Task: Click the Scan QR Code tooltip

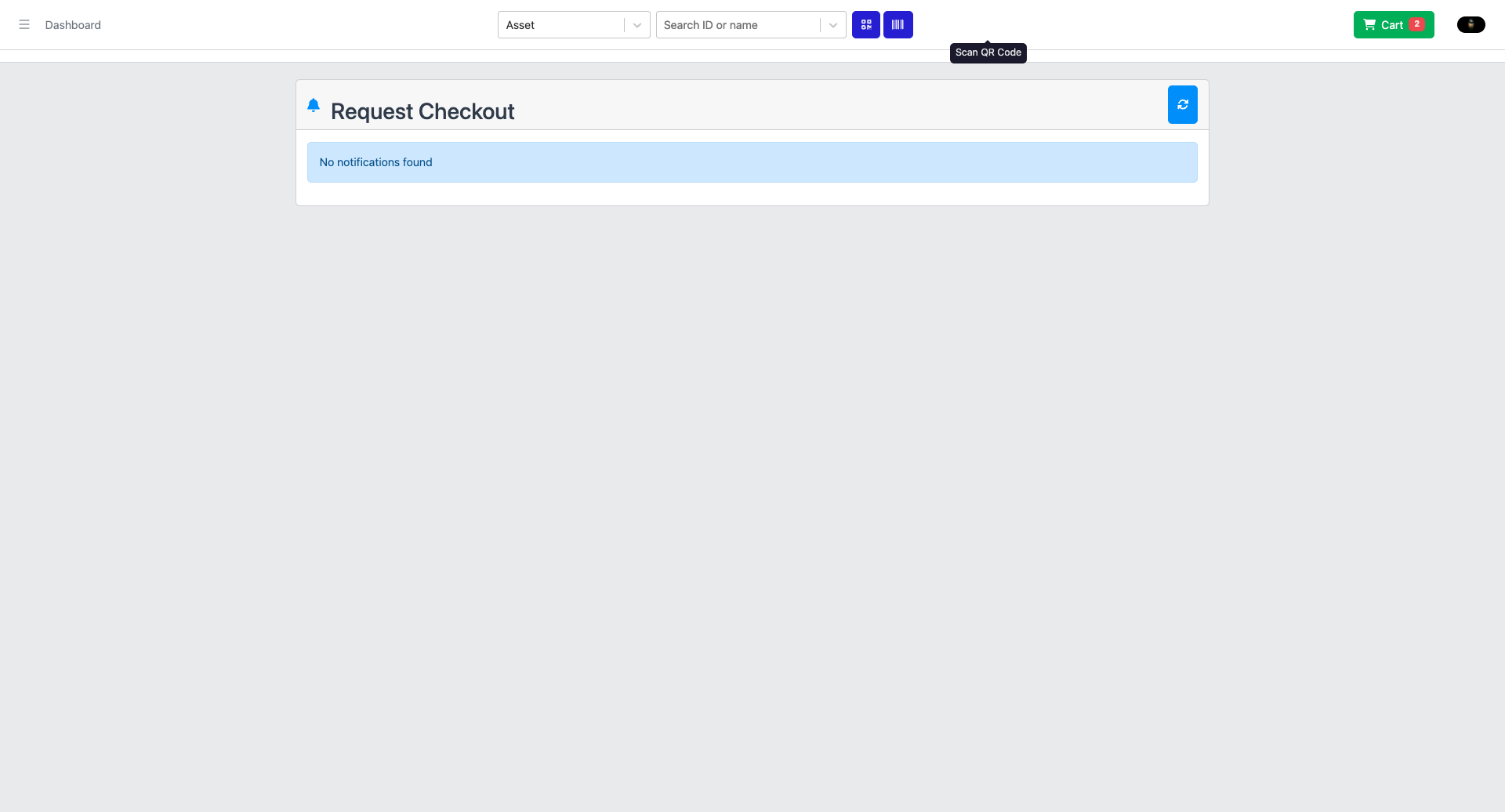Action: tap(988, 53)
